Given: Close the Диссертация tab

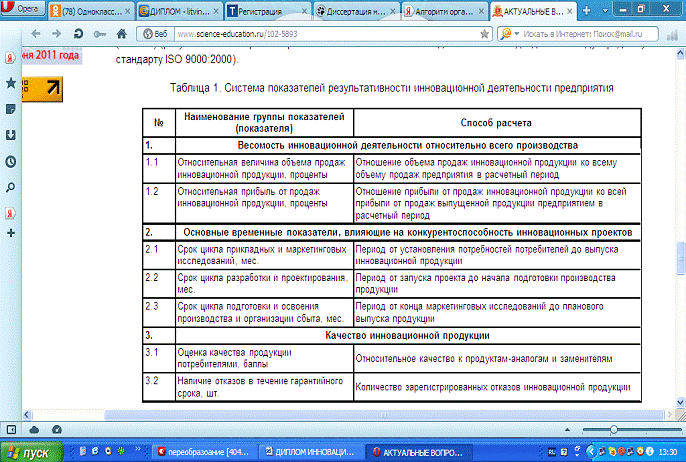Looking at the screenshot, I should 393,11.
